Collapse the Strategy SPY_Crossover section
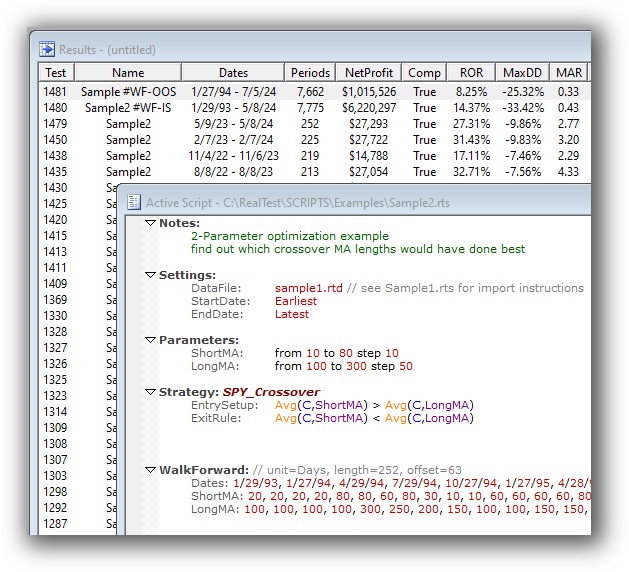 click(x=150, y=392)
